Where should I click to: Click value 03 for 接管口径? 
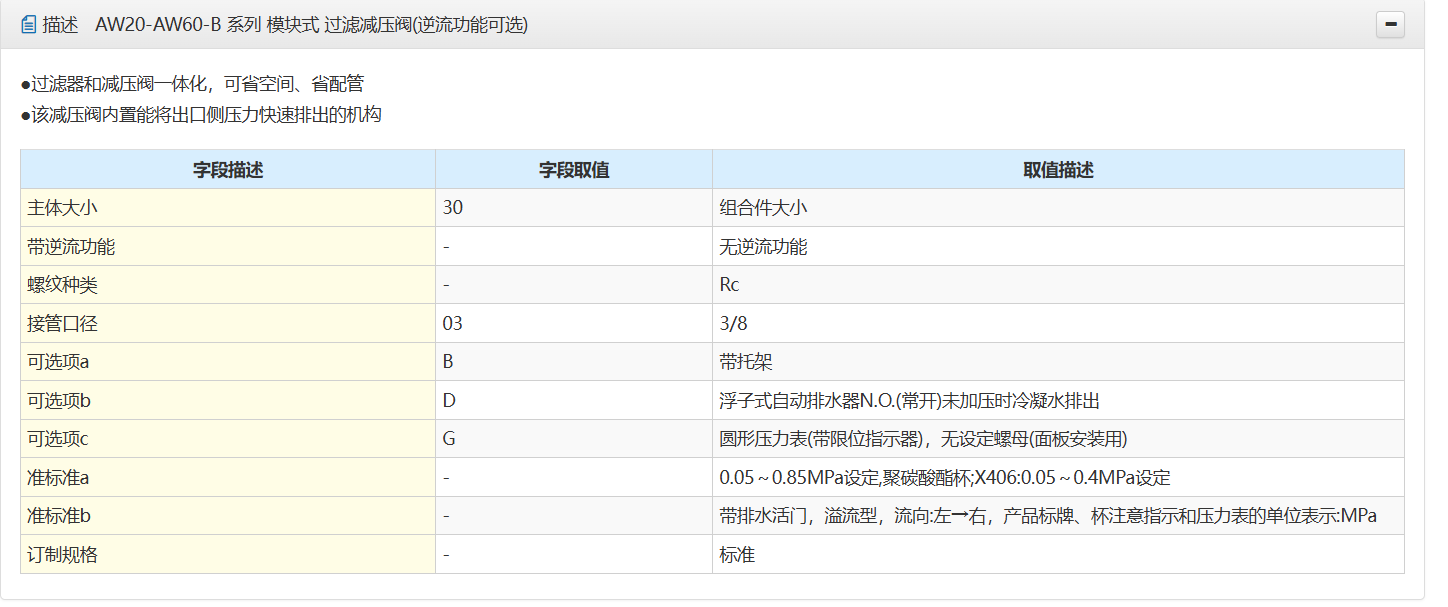[x=453, y=324]
